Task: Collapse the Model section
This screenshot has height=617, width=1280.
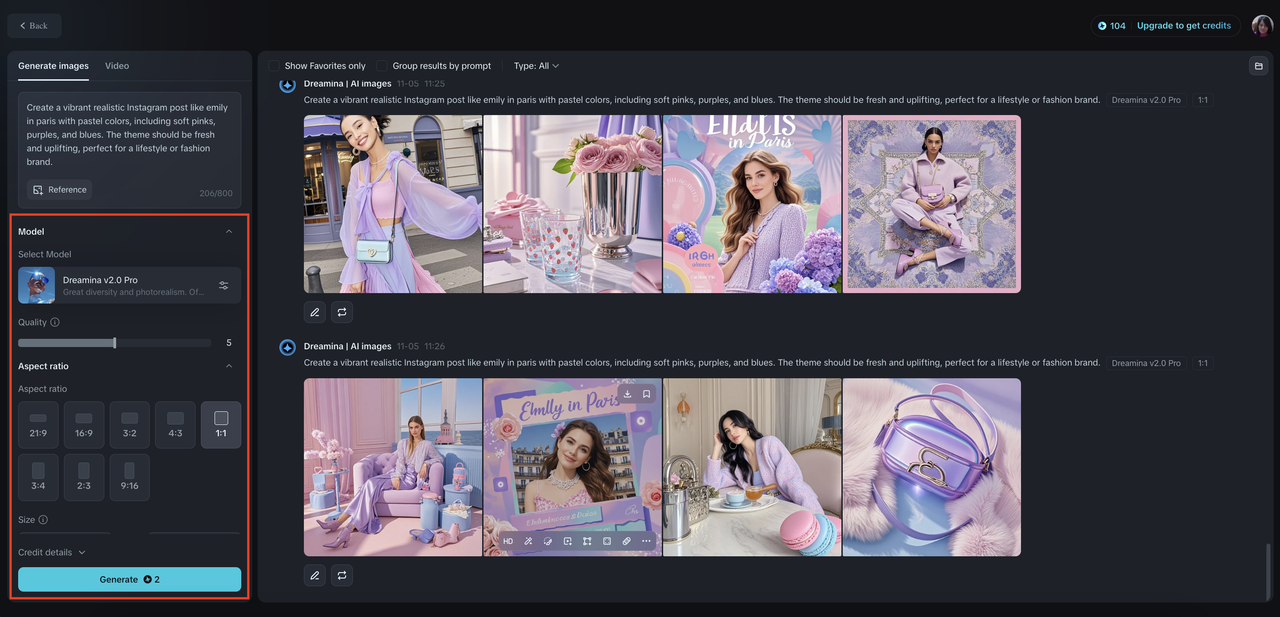Action: click(229, 232)
